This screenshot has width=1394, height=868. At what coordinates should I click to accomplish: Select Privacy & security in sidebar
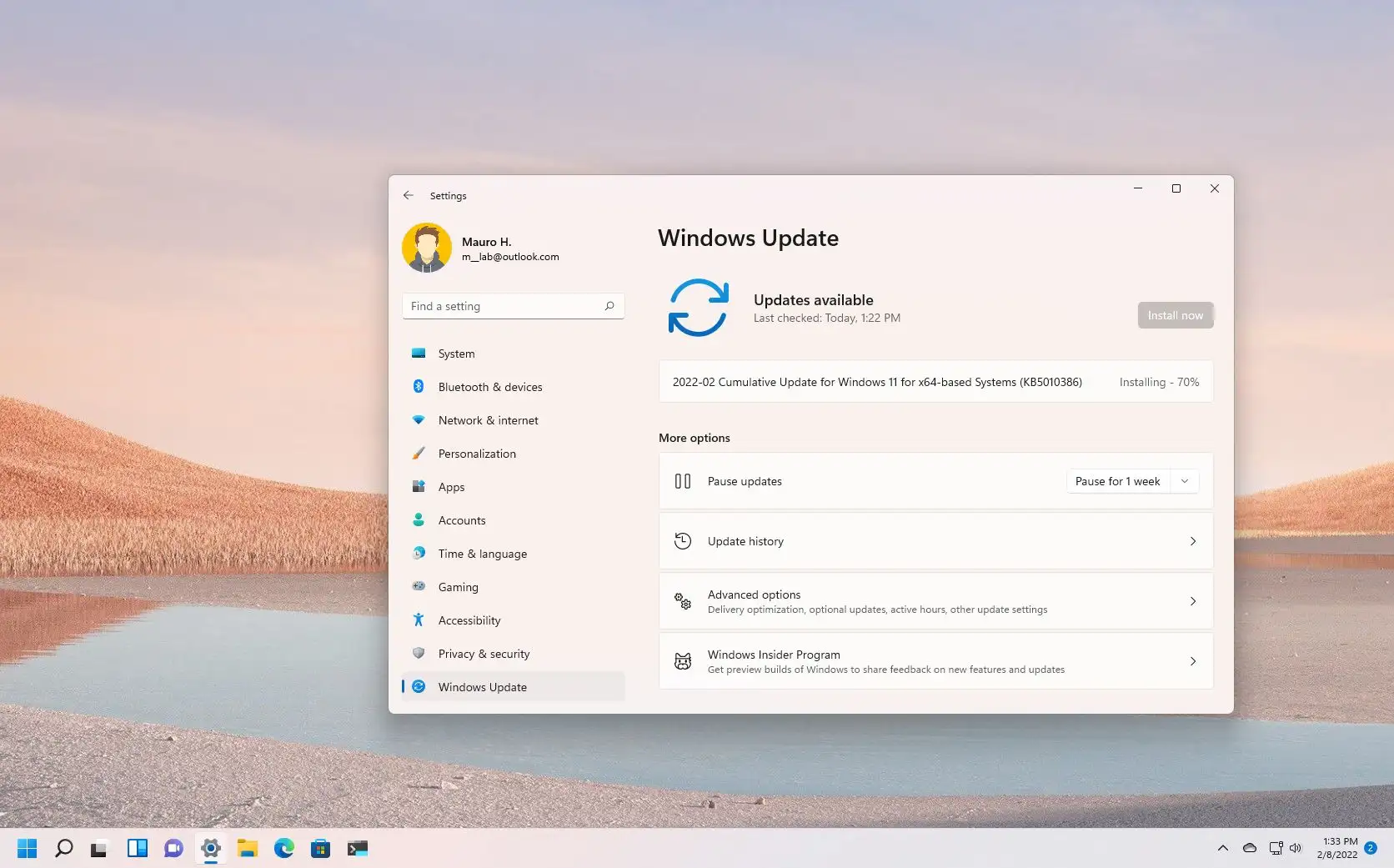point(513,654)
